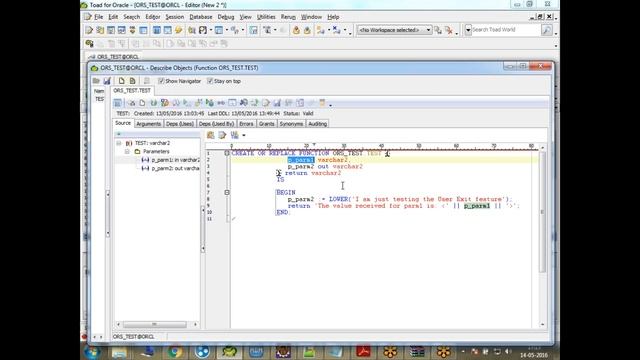Click the page-with-pencil icon in source toolbar
Viewport: 640px width, 360px height.
[222, 135]
